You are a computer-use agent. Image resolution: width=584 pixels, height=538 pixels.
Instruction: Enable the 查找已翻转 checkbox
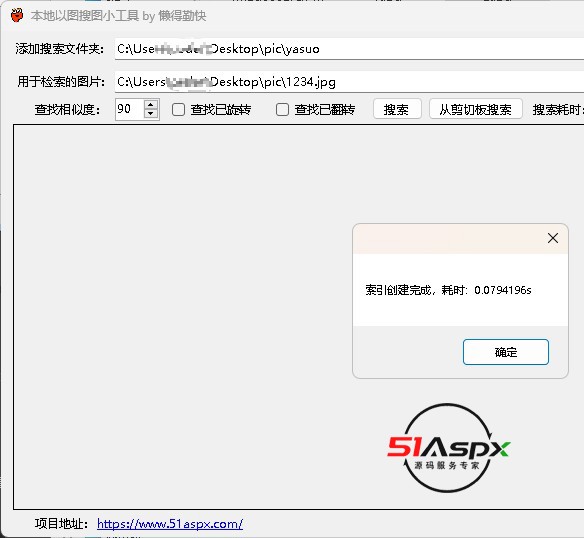coord(282,110)
